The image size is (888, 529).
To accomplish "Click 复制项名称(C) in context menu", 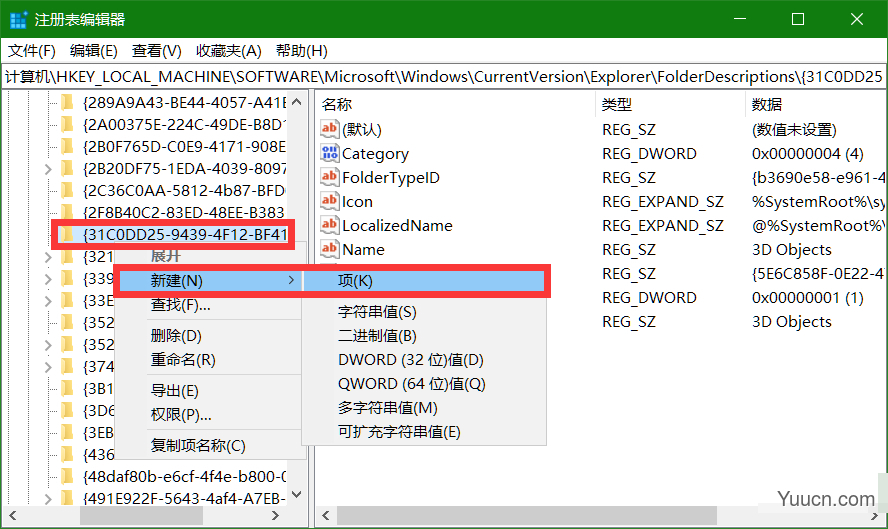I will (197, 445).
